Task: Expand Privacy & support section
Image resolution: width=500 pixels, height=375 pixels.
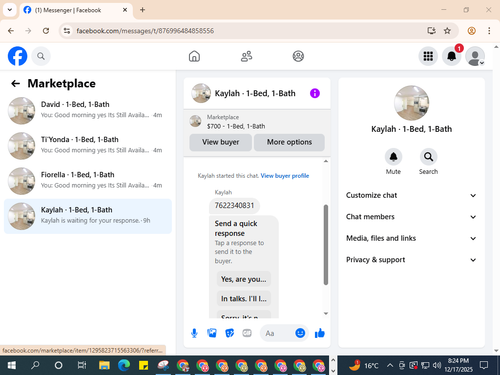Action: click(x=411, y=260)
